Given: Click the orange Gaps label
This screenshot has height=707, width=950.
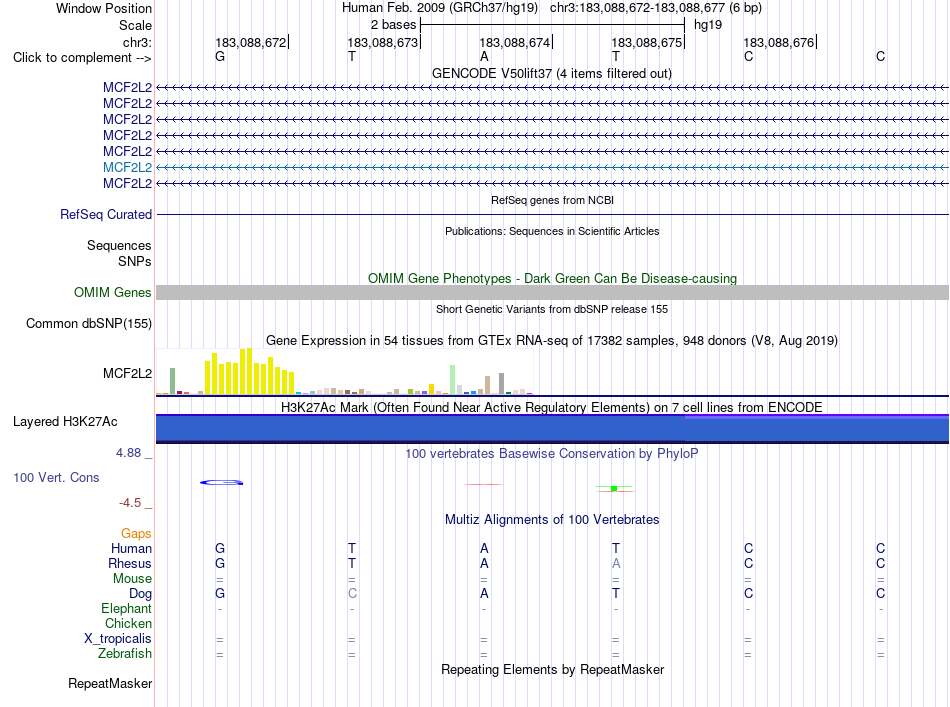Looking at the screenshot, I should 136,533.
